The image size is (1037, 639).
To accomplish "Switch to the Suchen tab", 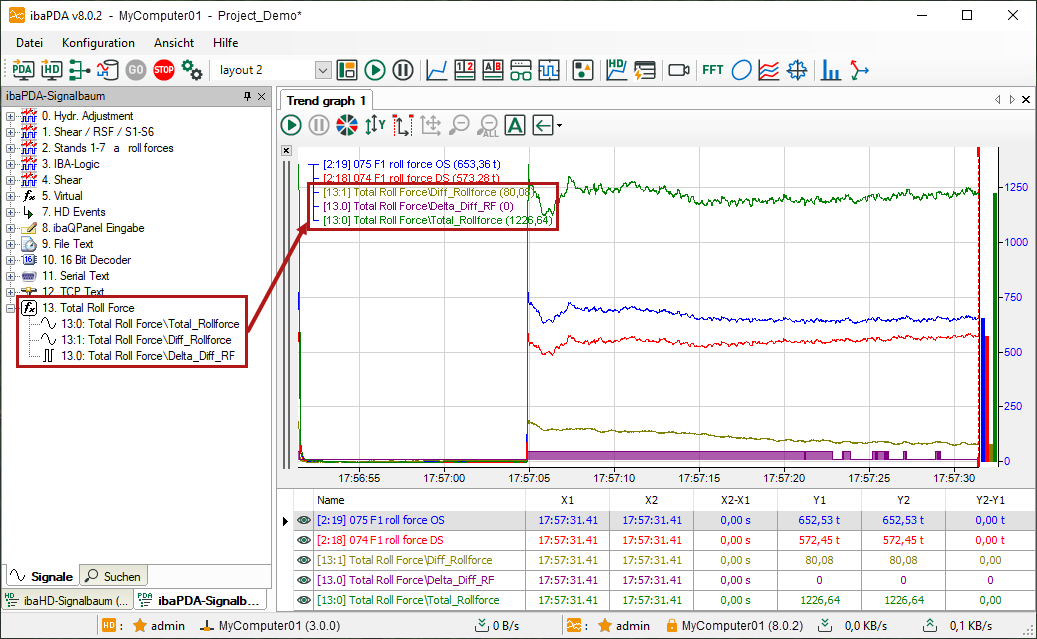I will (x=113, y=576).
